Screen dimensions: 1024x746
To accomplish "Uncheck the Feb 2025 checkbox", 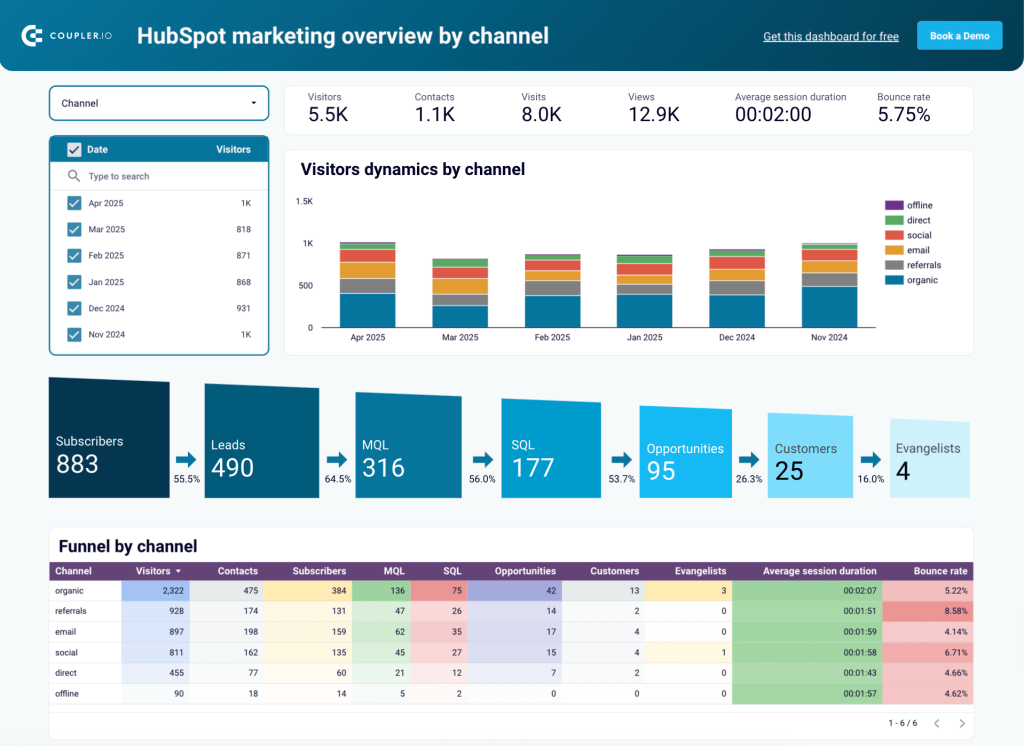I will (74, 255).
